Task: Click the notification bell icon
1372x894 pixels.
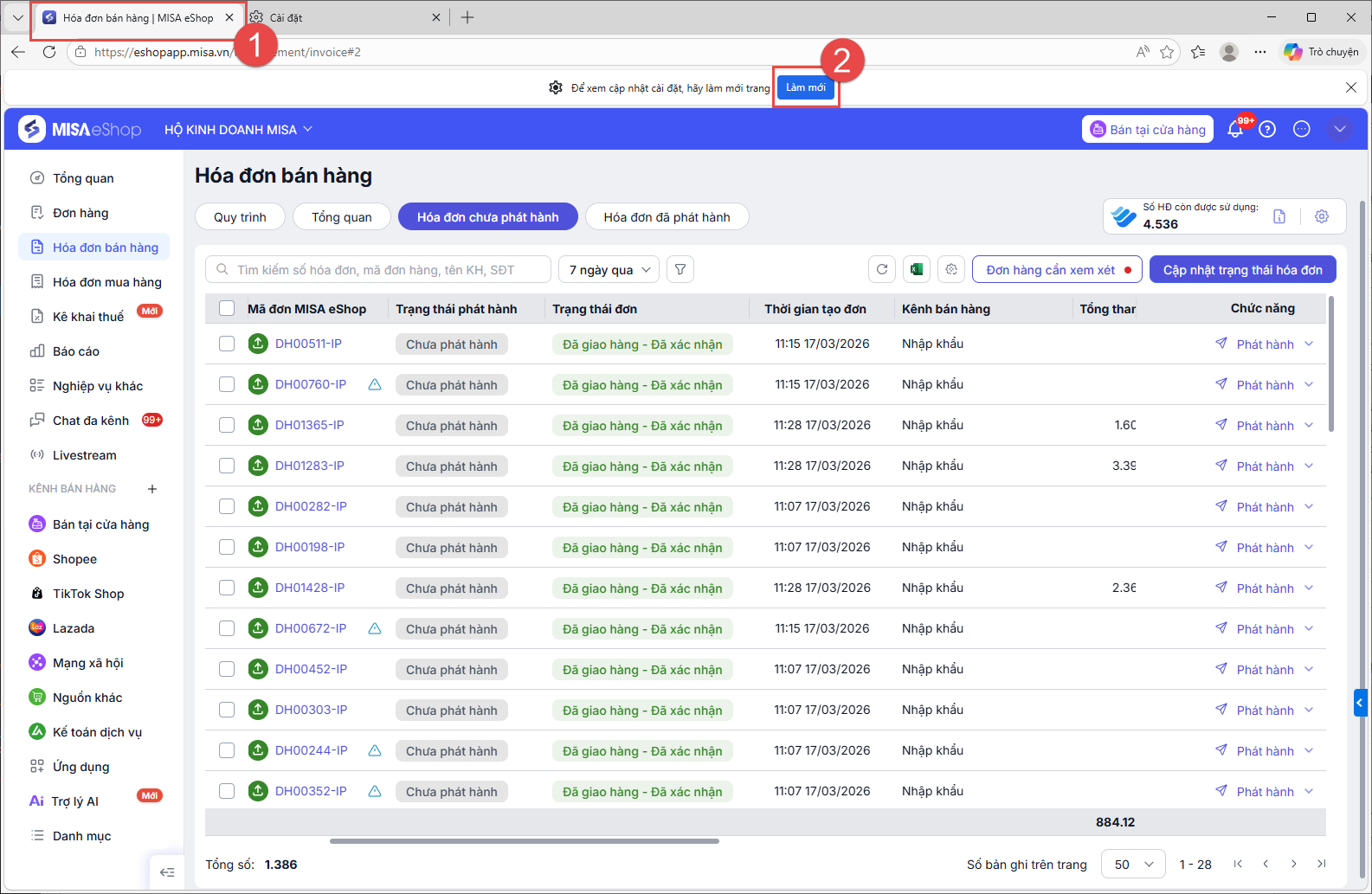Action: pyautogui.click(x=1235, y=130)
